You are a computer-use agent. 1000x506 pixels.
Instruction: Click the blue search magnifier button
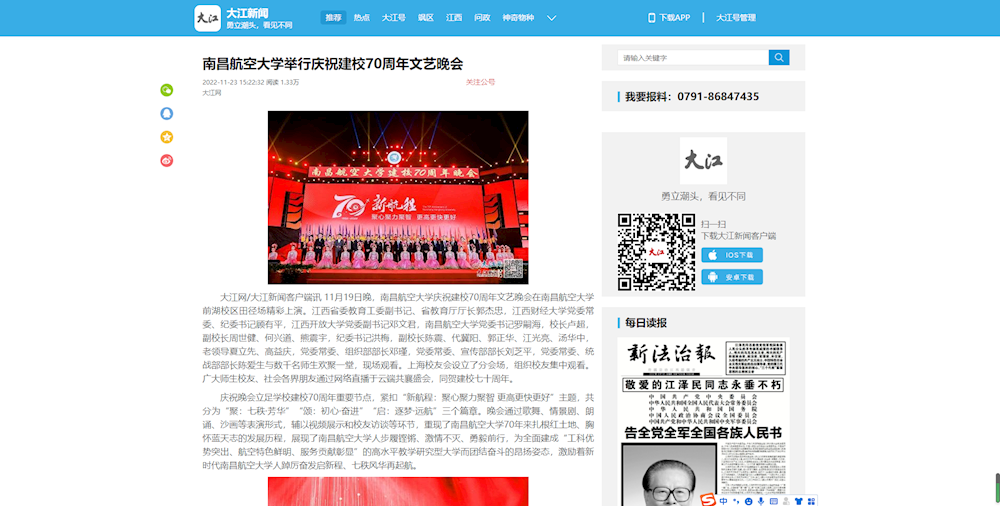pos(779,58)
